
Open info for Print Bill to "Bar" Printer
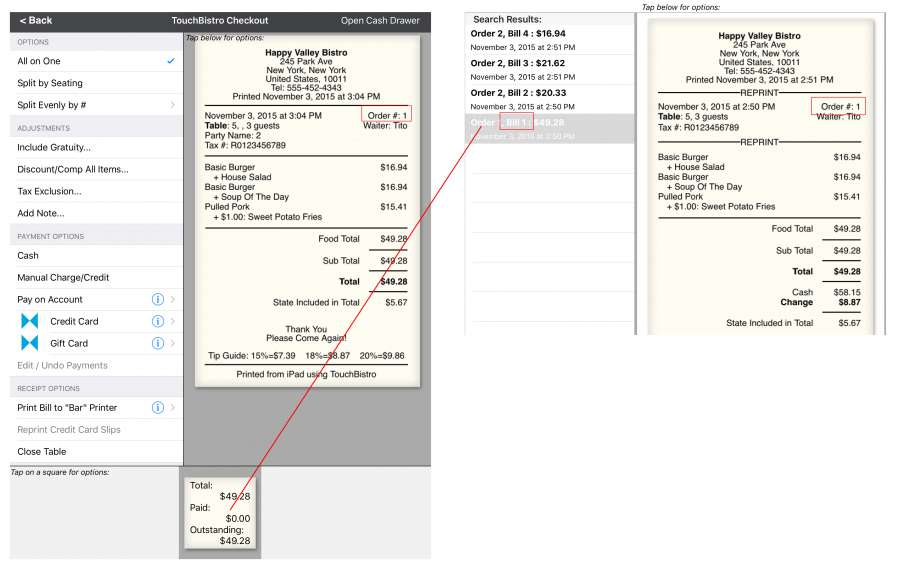(x=157, y=407)
